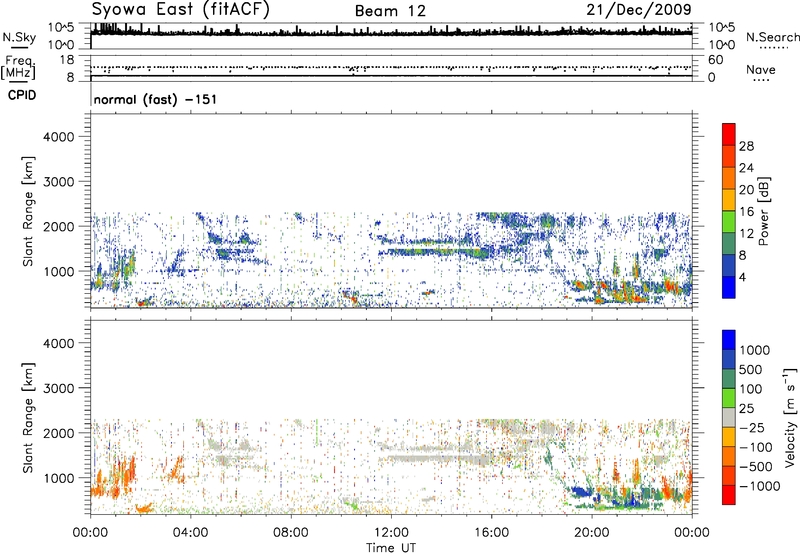
Task: Pick the red bottom segment of velocity colorbar
Action: [729, 495]
